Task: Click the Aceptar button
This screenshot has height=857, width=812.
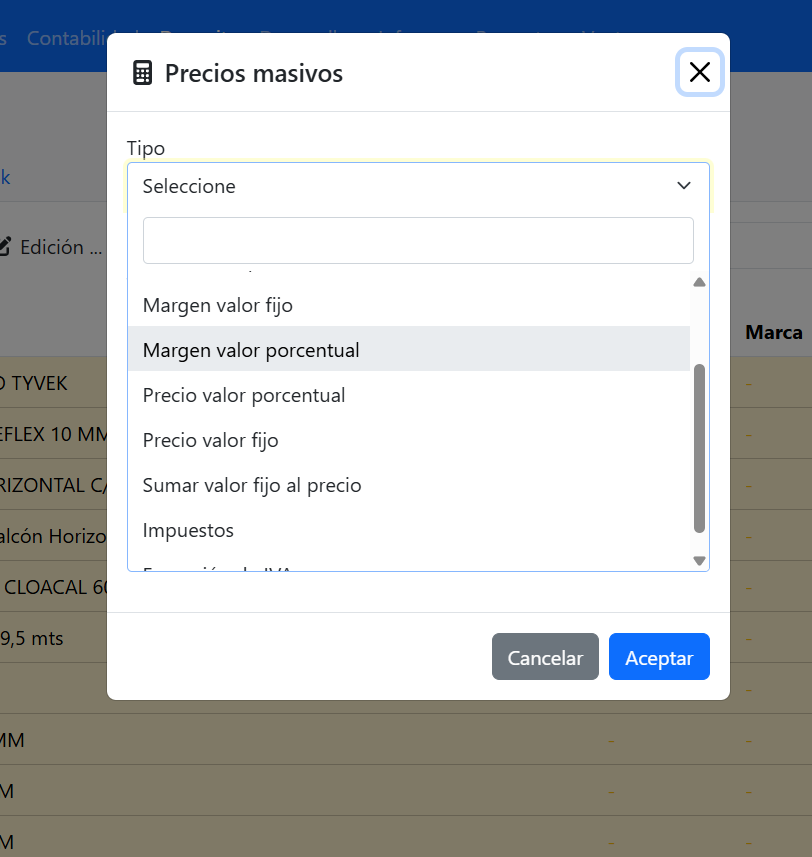Action: click(x=659, y=657)
